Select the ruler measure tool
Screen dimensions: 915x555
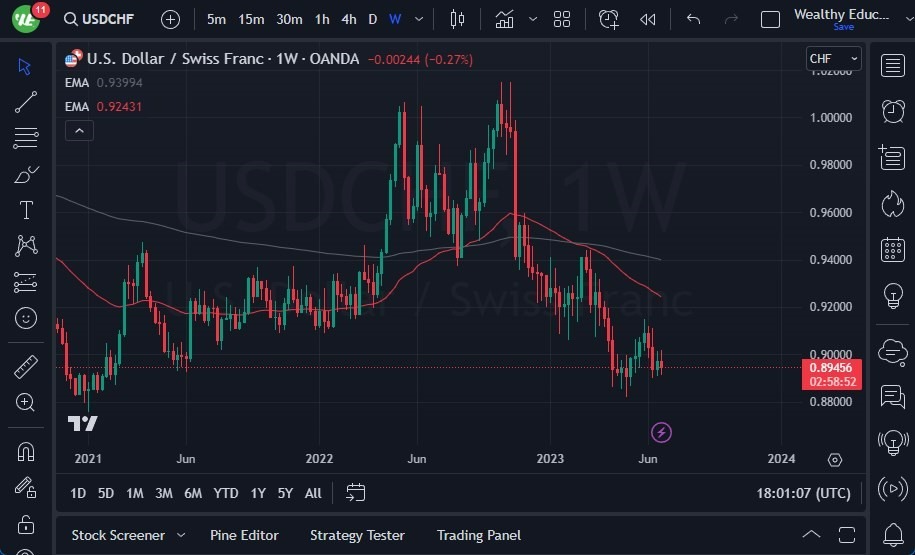26,366
